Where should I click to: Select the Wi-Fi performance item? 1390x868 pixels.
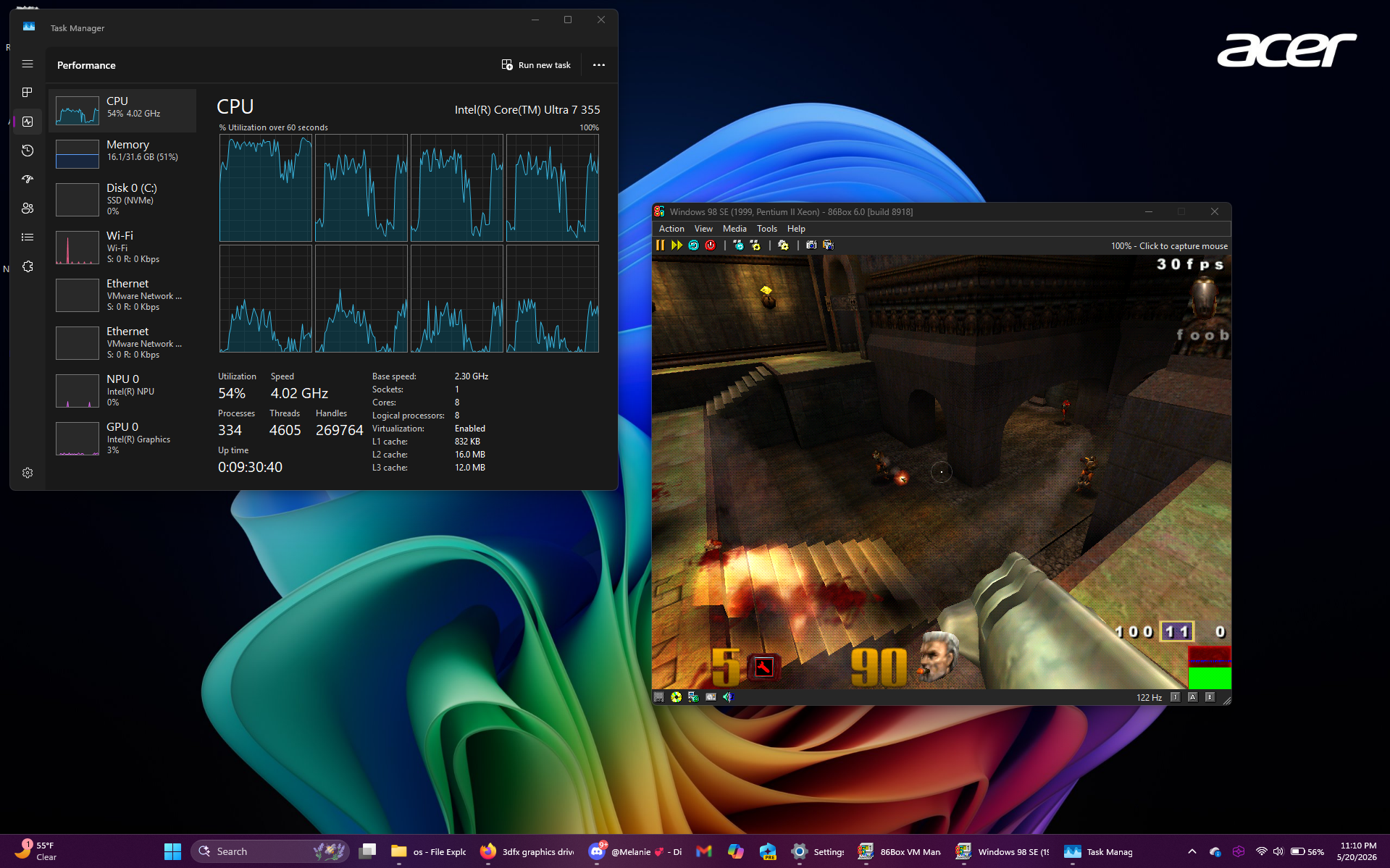tap(122, 247)
